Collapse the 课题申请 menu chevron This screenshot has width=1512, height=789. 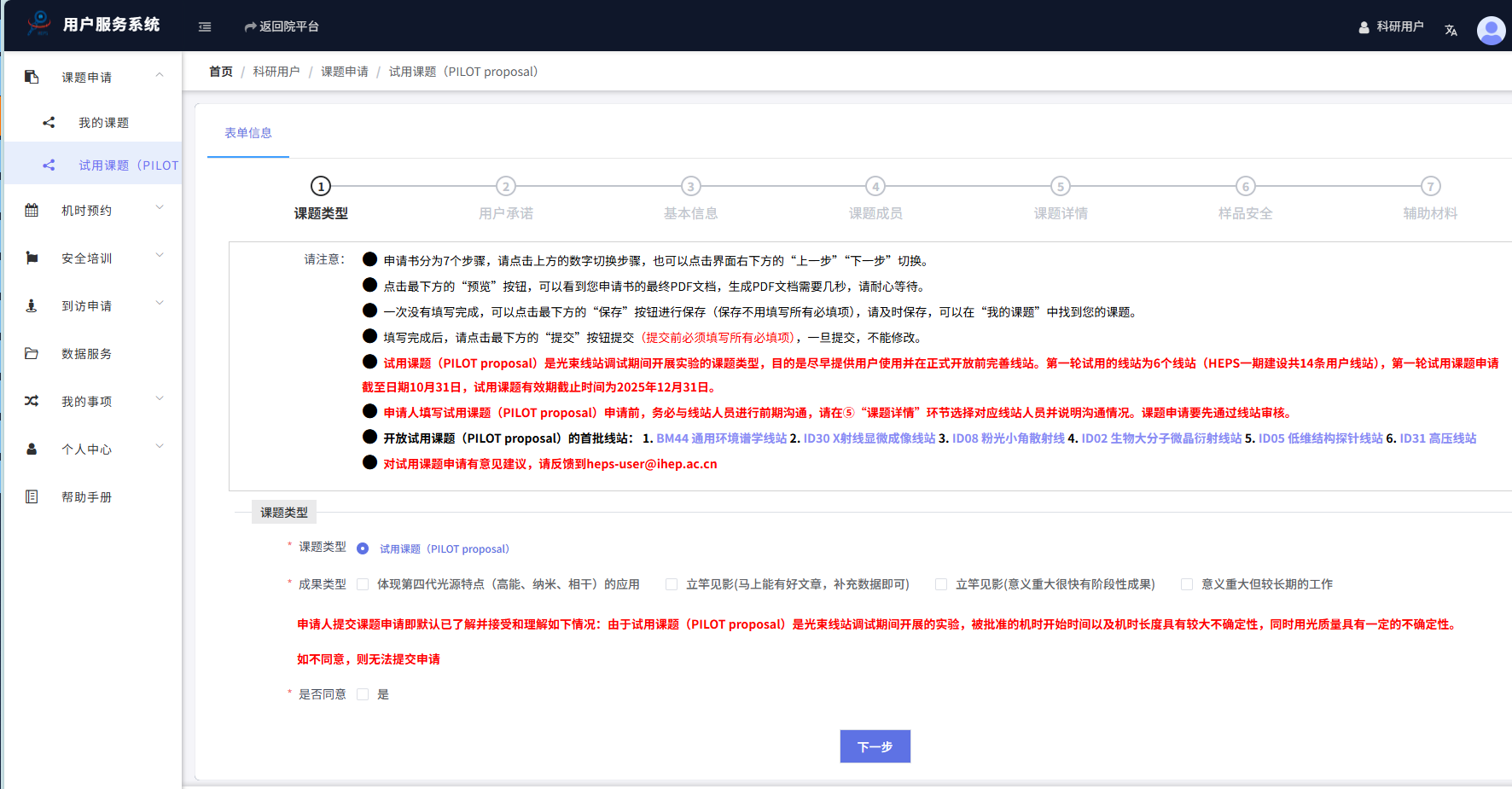(x=160, y=76)
